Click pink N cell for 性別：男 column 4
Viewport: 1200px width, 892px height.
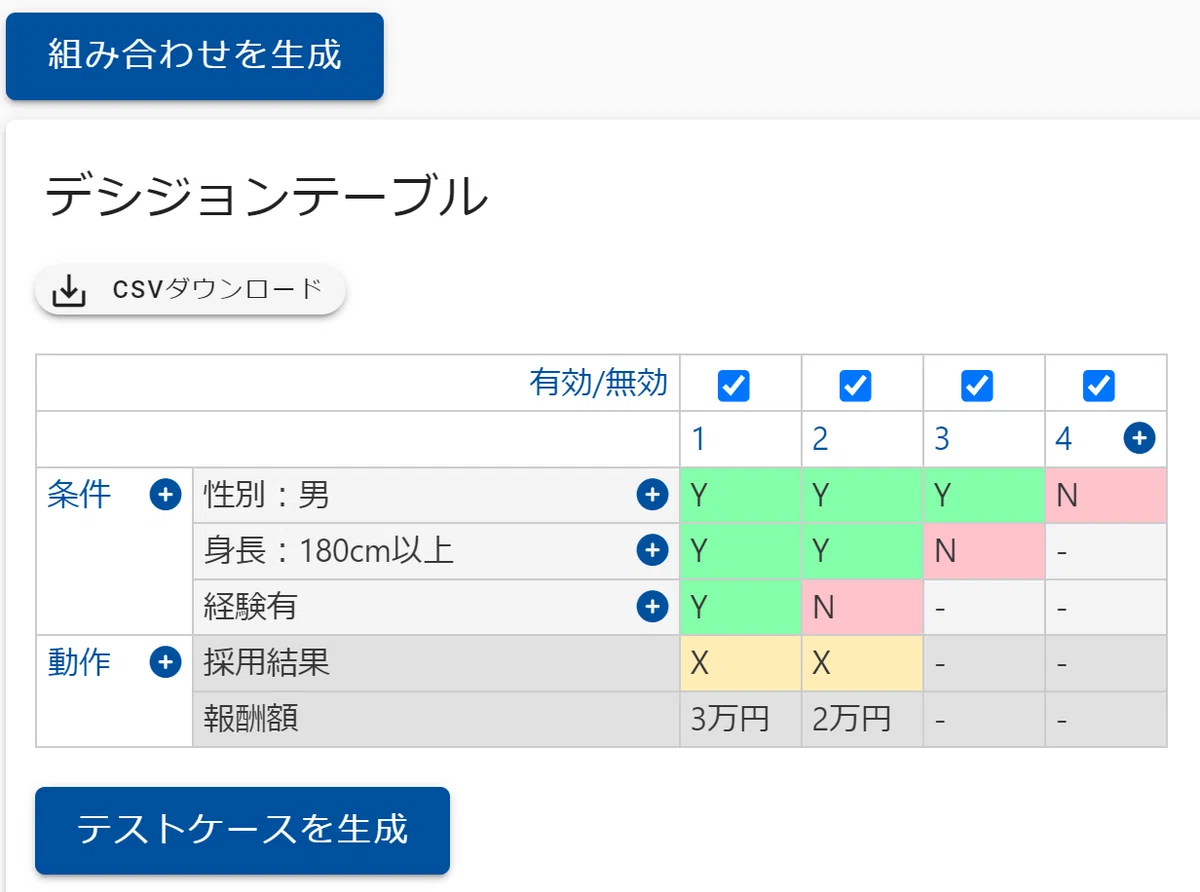[x=1106, y=495]
